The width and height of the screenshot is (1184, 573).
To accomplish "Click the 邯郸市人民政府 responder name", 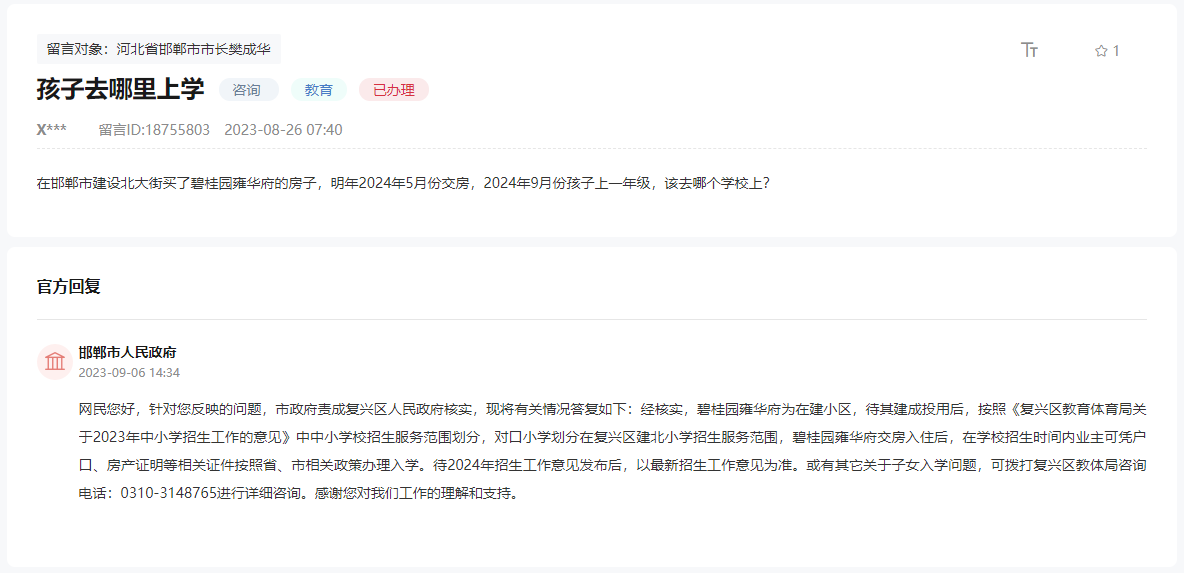I will click(128, 353).
